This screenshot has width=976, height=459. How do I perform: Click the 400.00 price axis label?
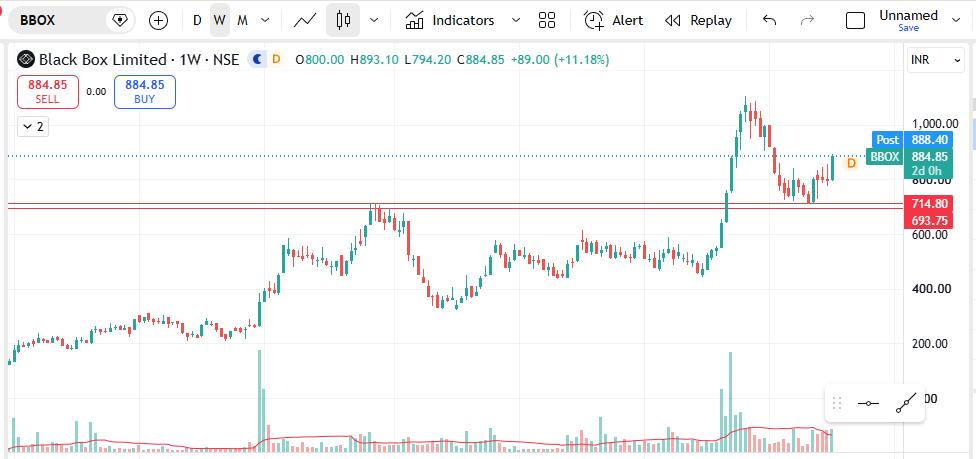point(932,289)
